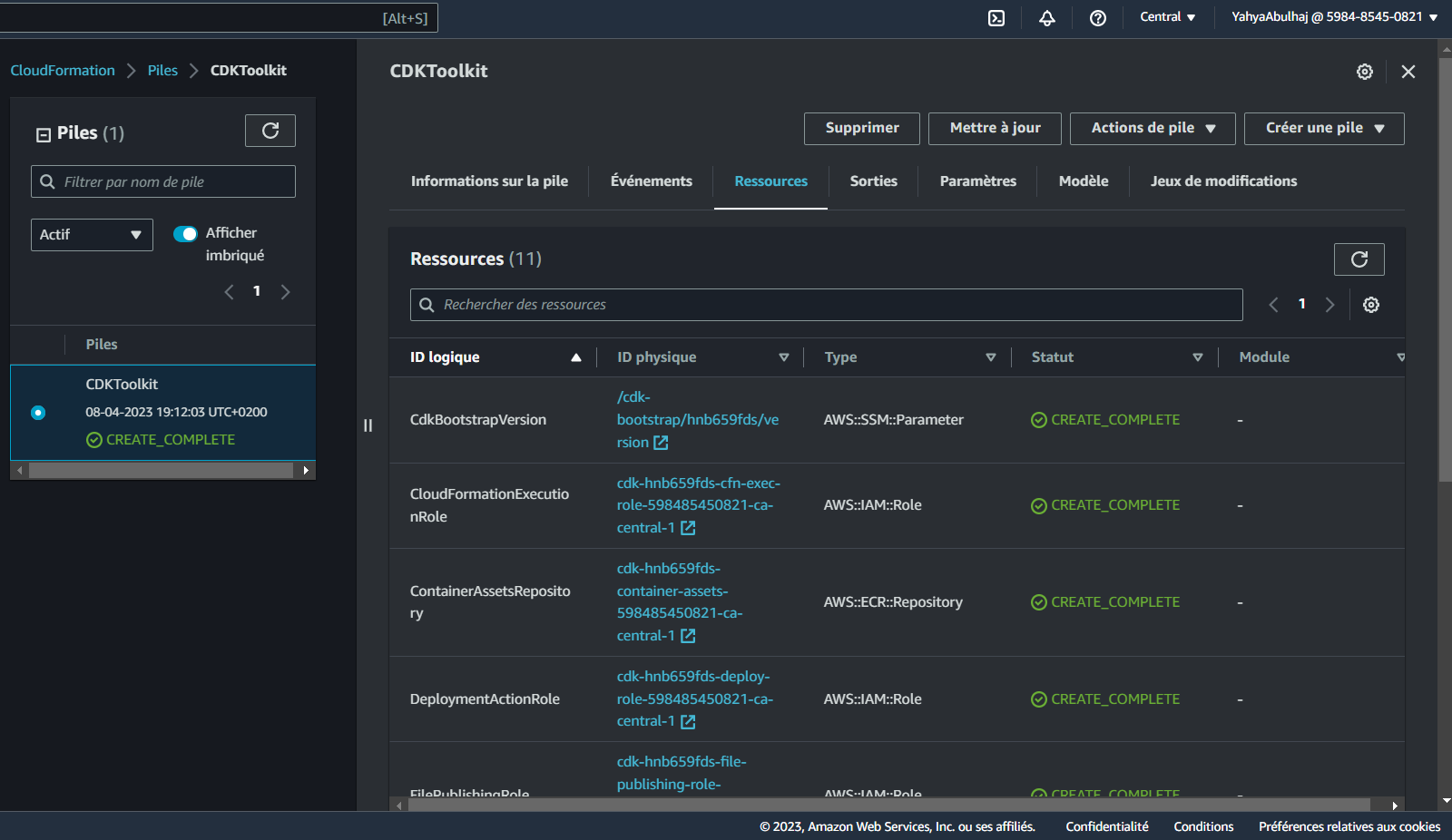
Task: Focus the Rechercher des ressources field
Action: click(827, 305)
